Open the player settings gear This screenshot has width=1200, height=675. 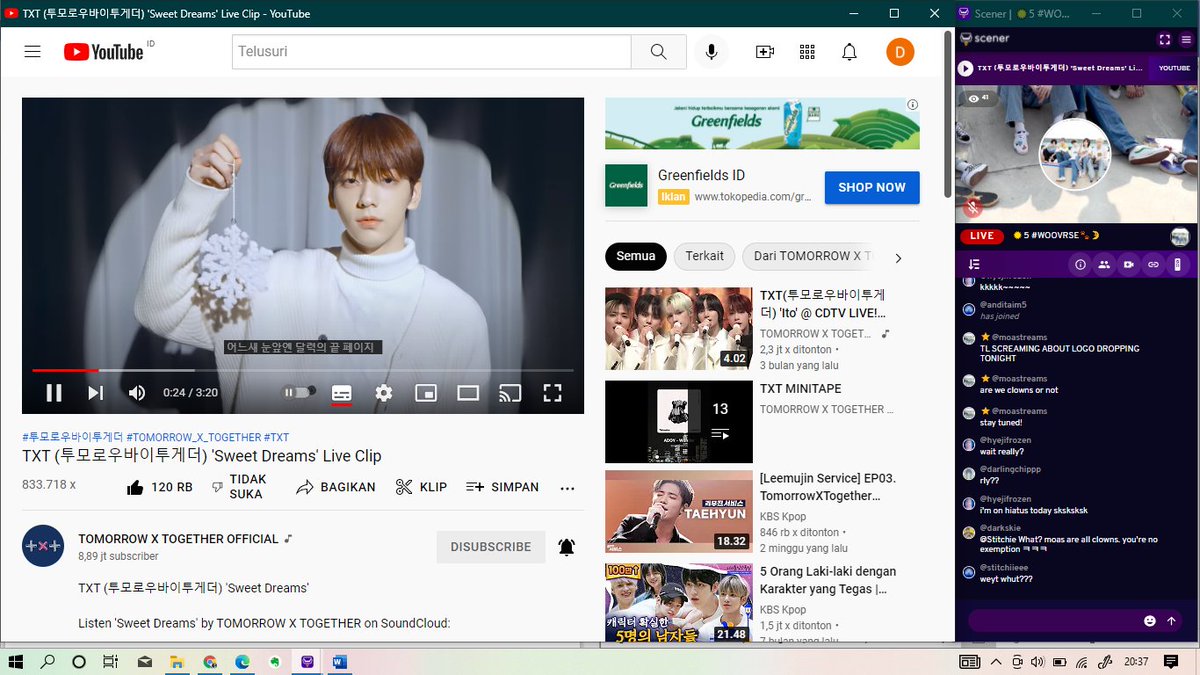(x=384, y=393)
